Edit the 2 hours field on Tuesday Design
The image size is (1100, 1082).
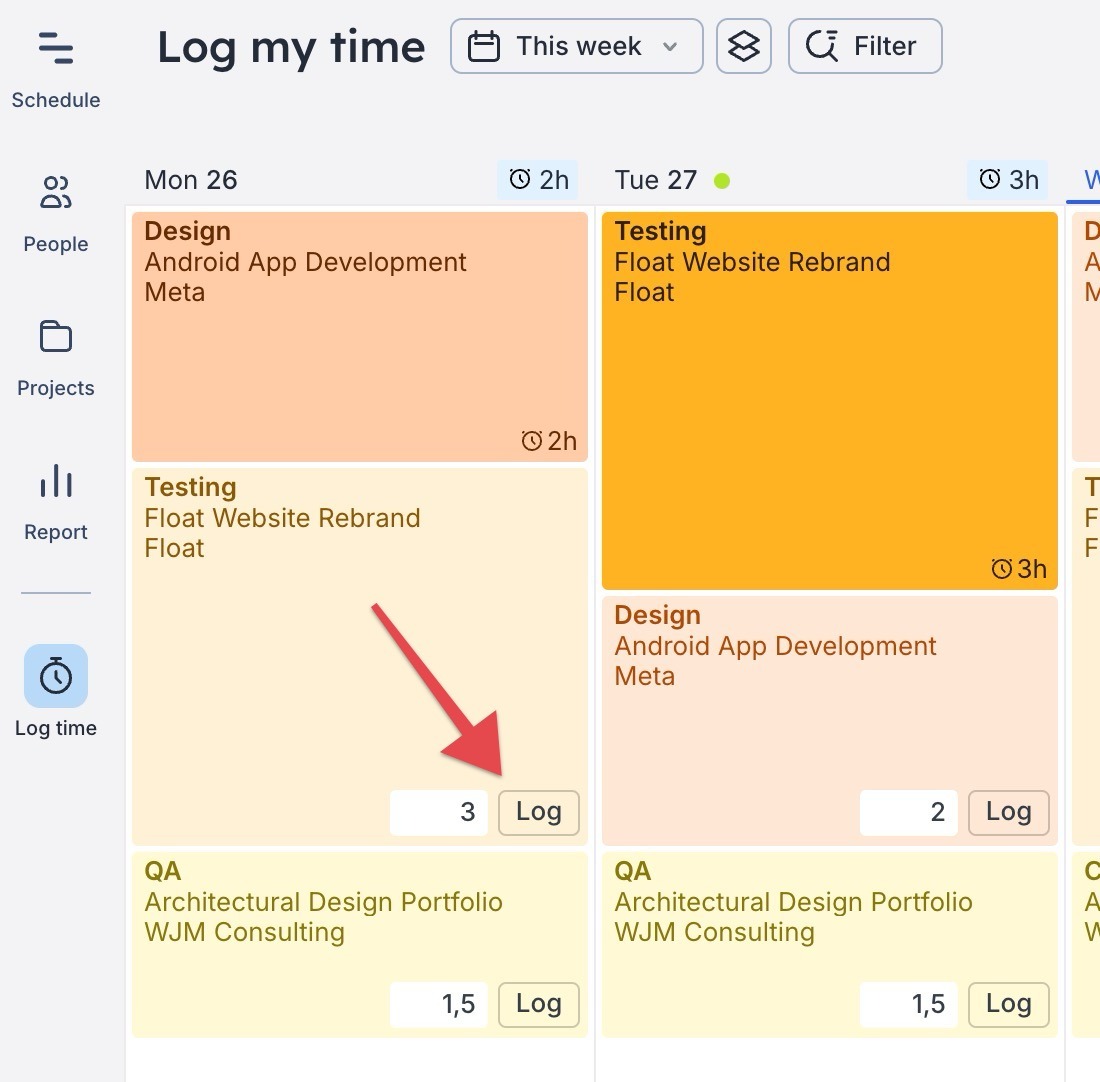(x=909, y=812)
